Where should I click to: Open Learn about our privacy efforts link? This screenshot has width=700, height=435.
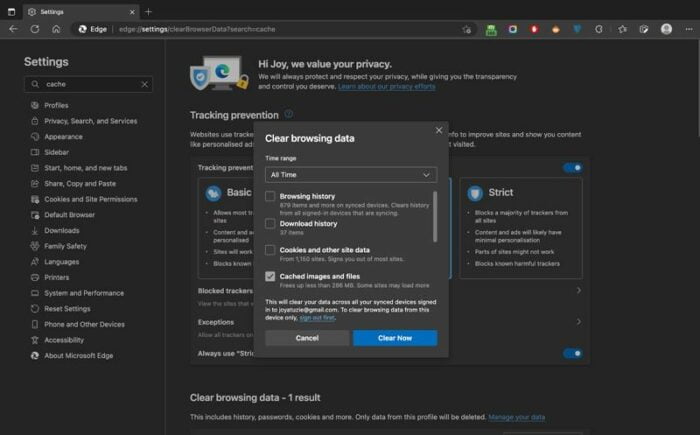point(387,86)
